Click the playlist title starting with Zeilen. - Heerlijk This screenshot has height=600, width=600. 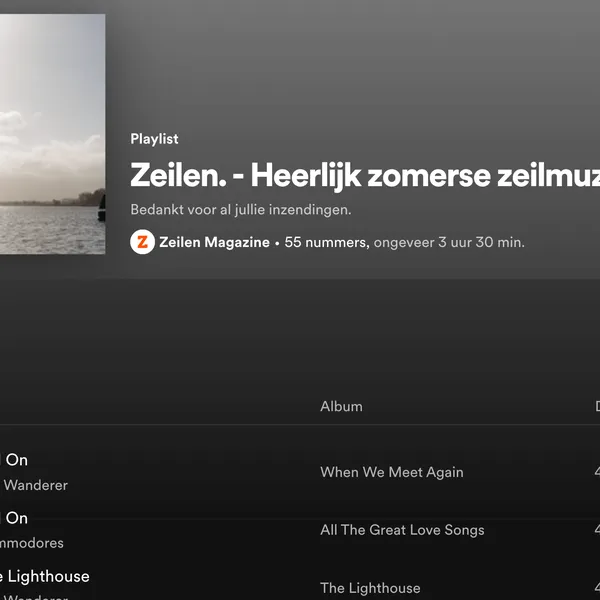click(x=365, y=176)
